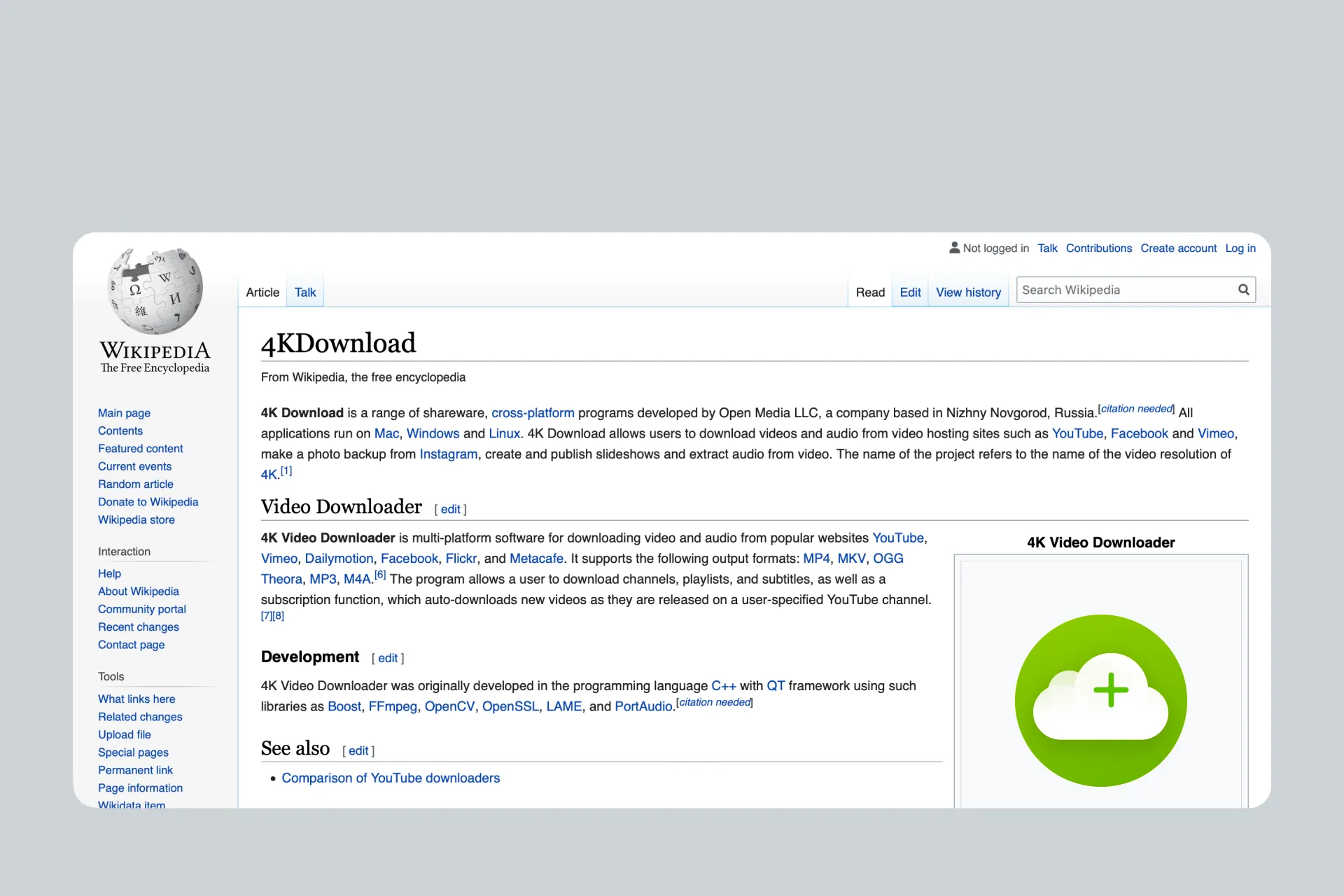Click the Wikipedia globe logo
The image size is (1344, 896).
[155, 290]
